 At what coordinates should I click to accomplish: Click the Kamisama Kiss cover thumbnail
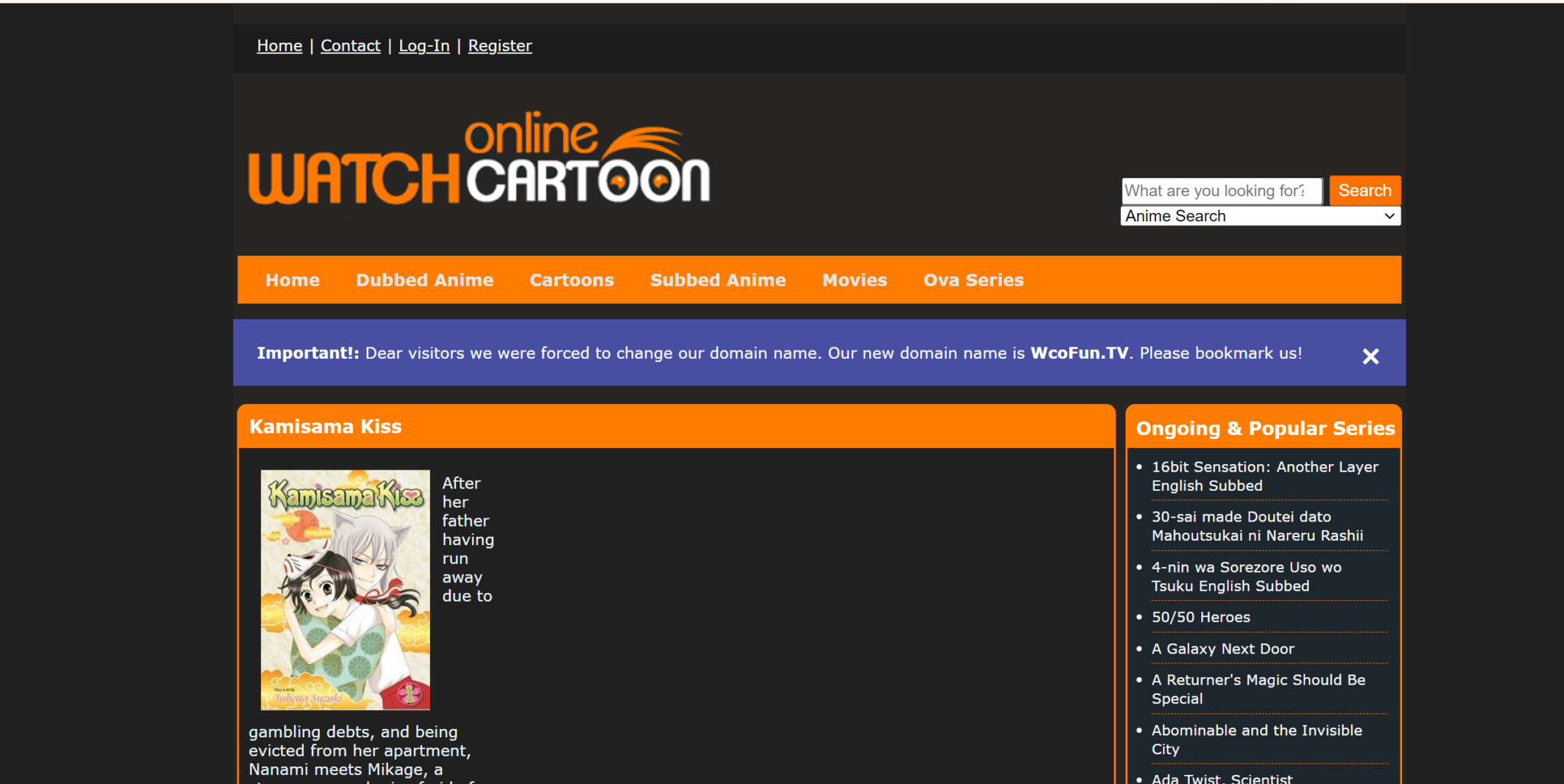[345, 589]
